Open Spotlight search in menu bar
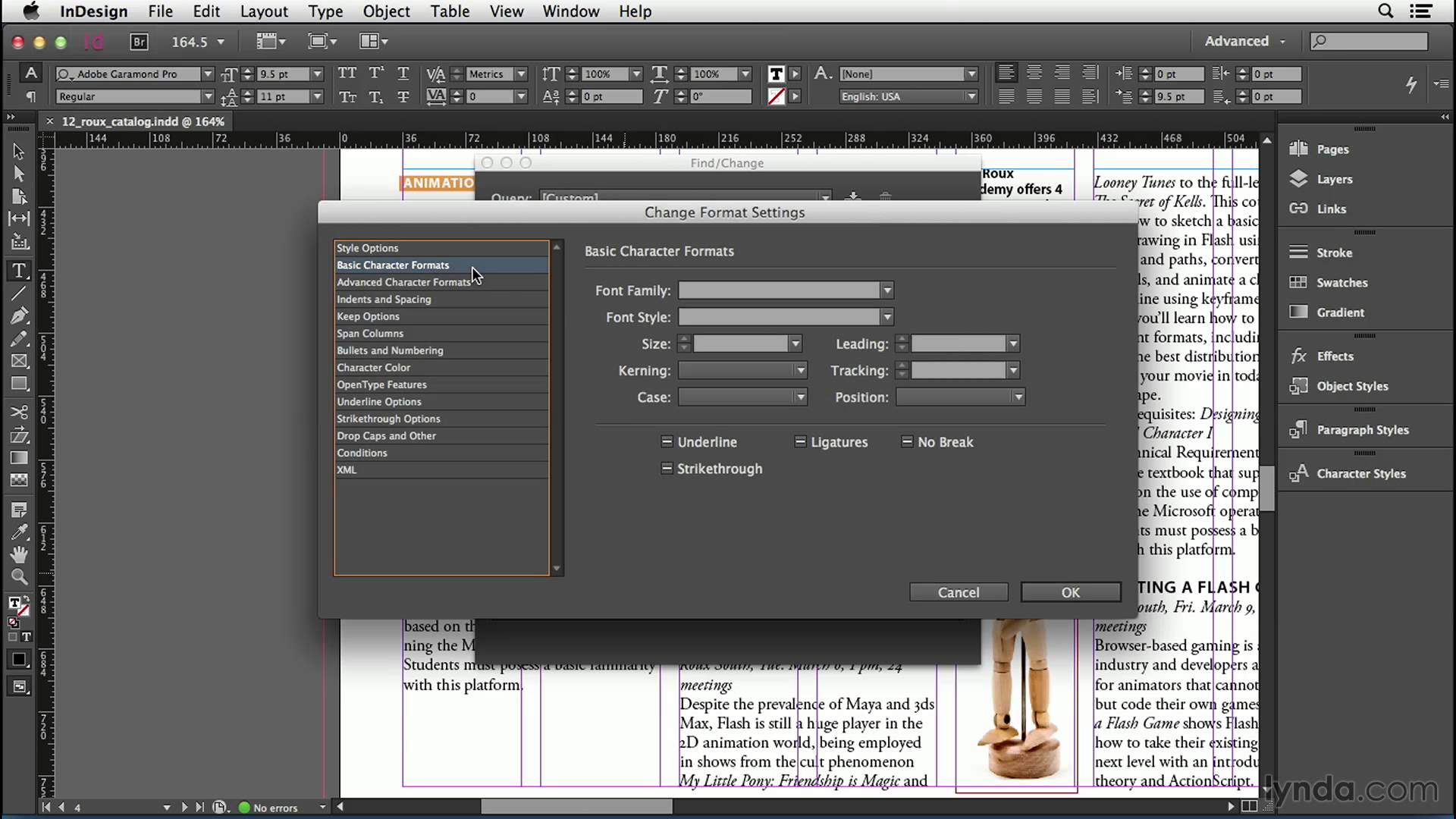 [1385, 11]
